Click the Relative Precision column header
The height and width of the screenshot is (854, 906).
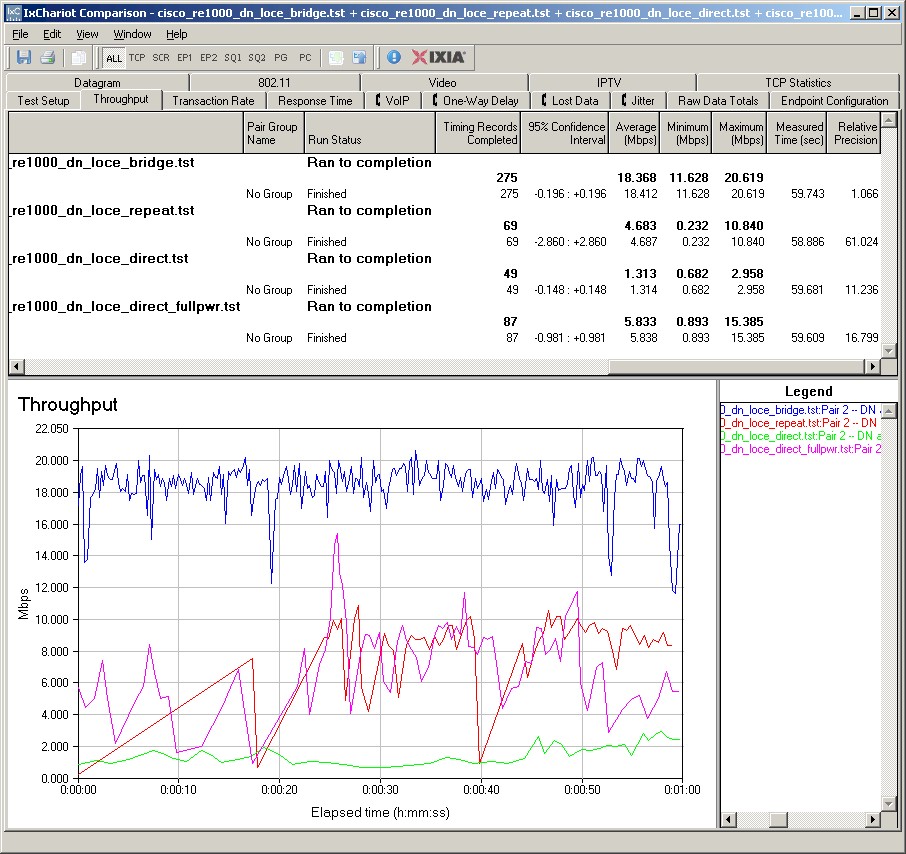[x=854, y=133]
